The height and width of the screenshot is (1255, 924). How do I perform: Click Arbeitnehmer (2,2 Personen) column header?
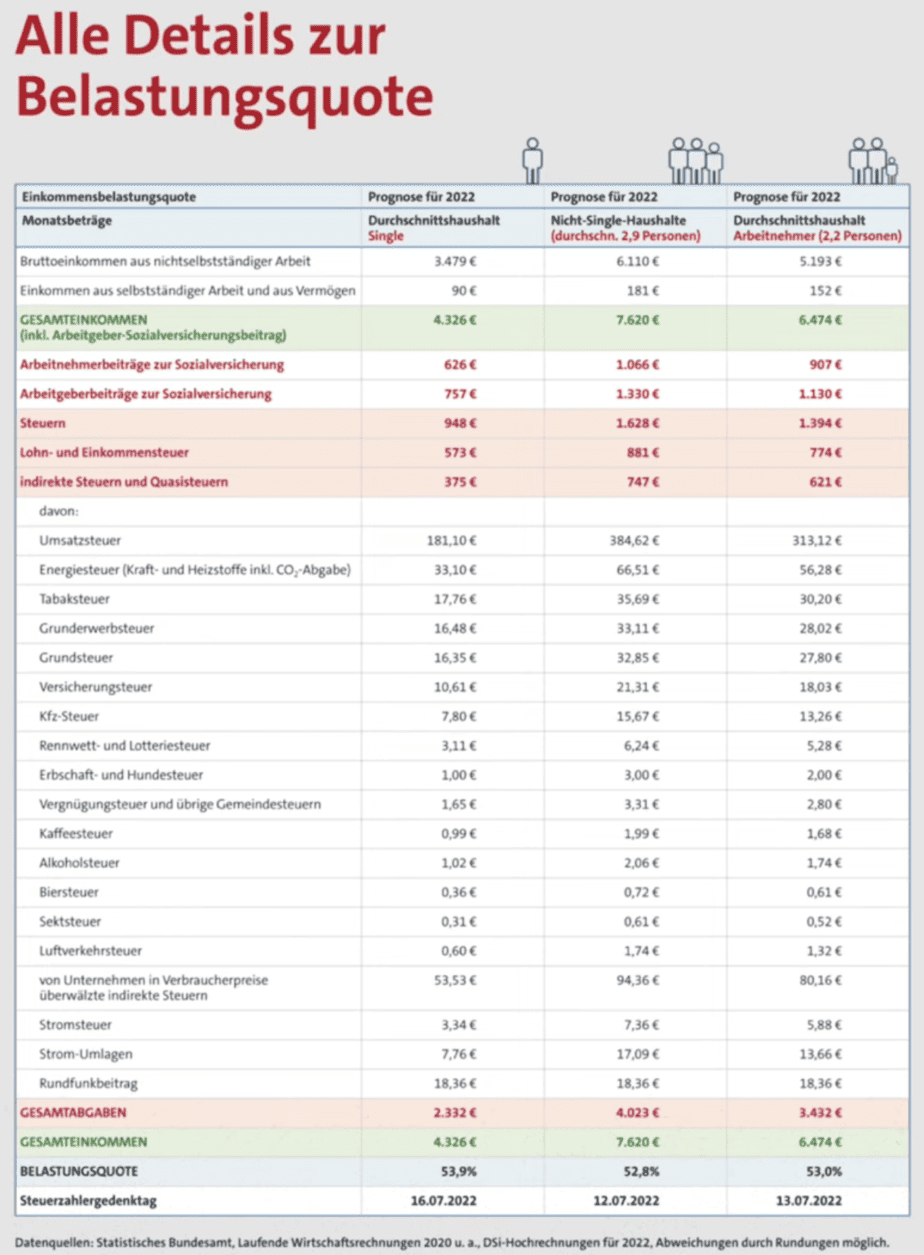[x=818, y=236]
